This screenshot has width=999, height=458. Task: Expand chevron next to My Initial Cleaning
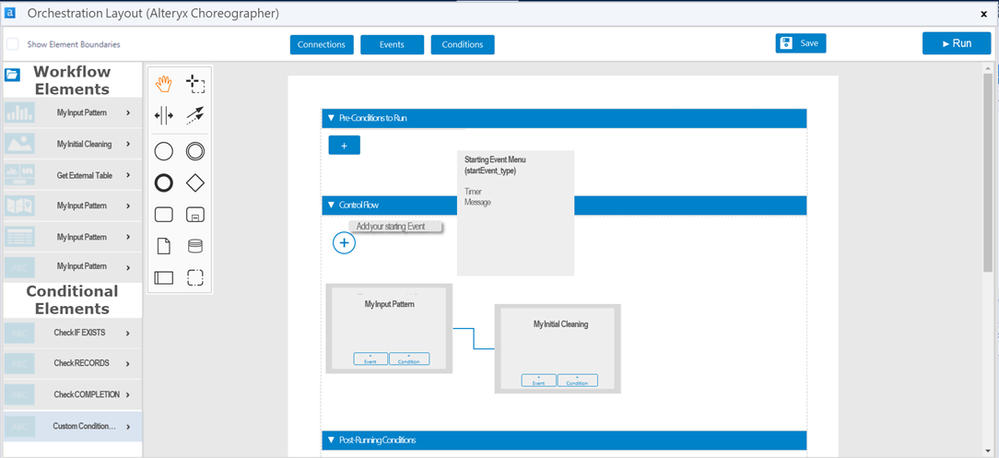128,144
